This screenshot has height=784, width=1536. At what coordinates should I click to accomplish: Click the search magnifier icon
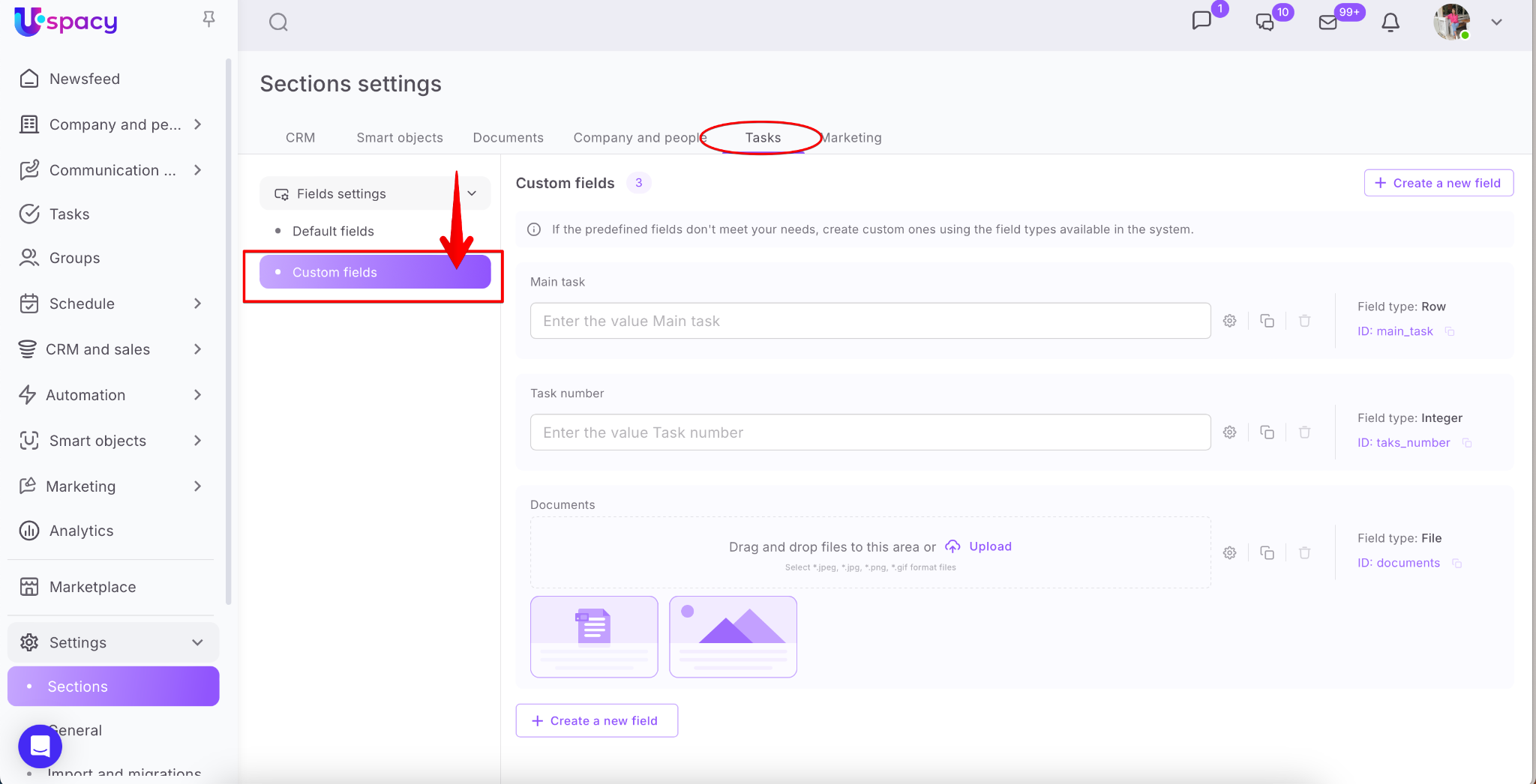tap(278, 22)
